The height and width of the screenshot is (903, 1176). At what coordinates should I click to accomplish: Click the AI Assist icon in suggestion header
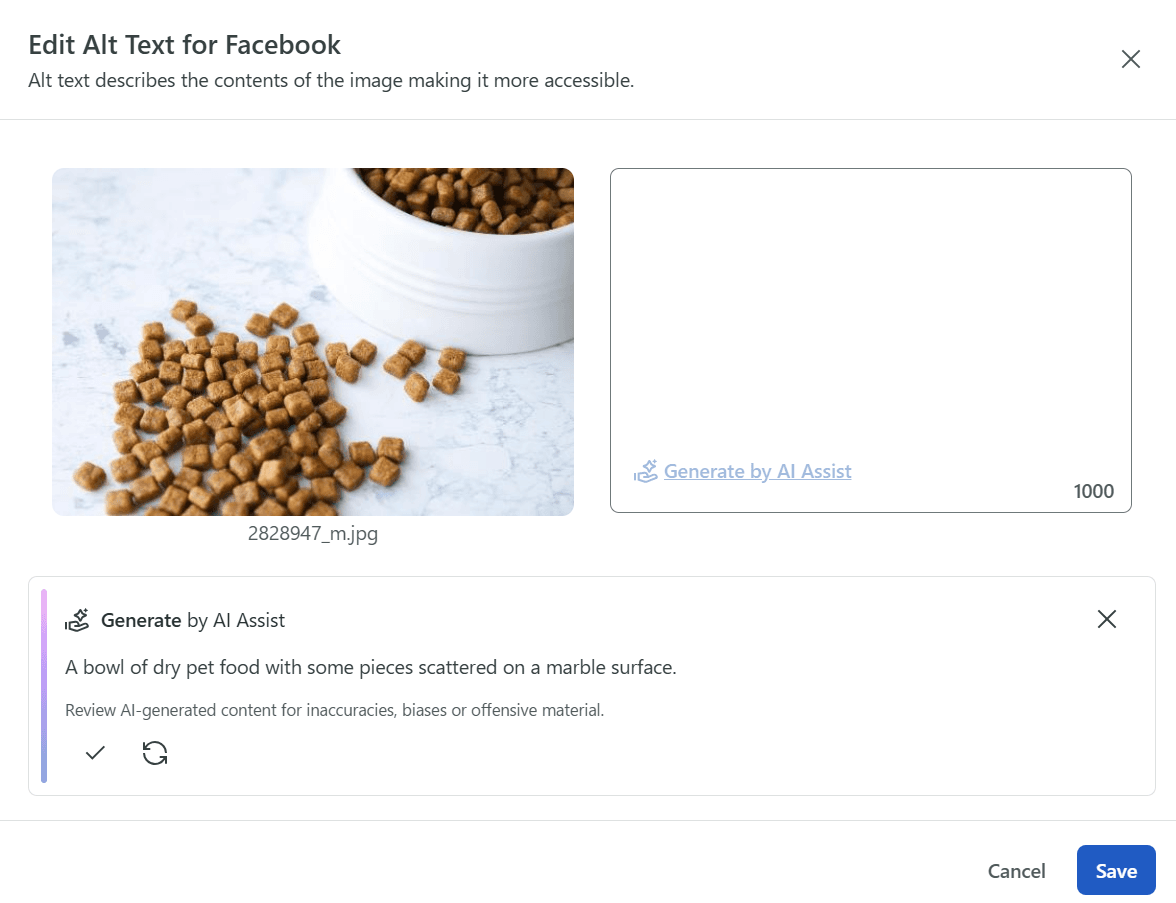77,620
